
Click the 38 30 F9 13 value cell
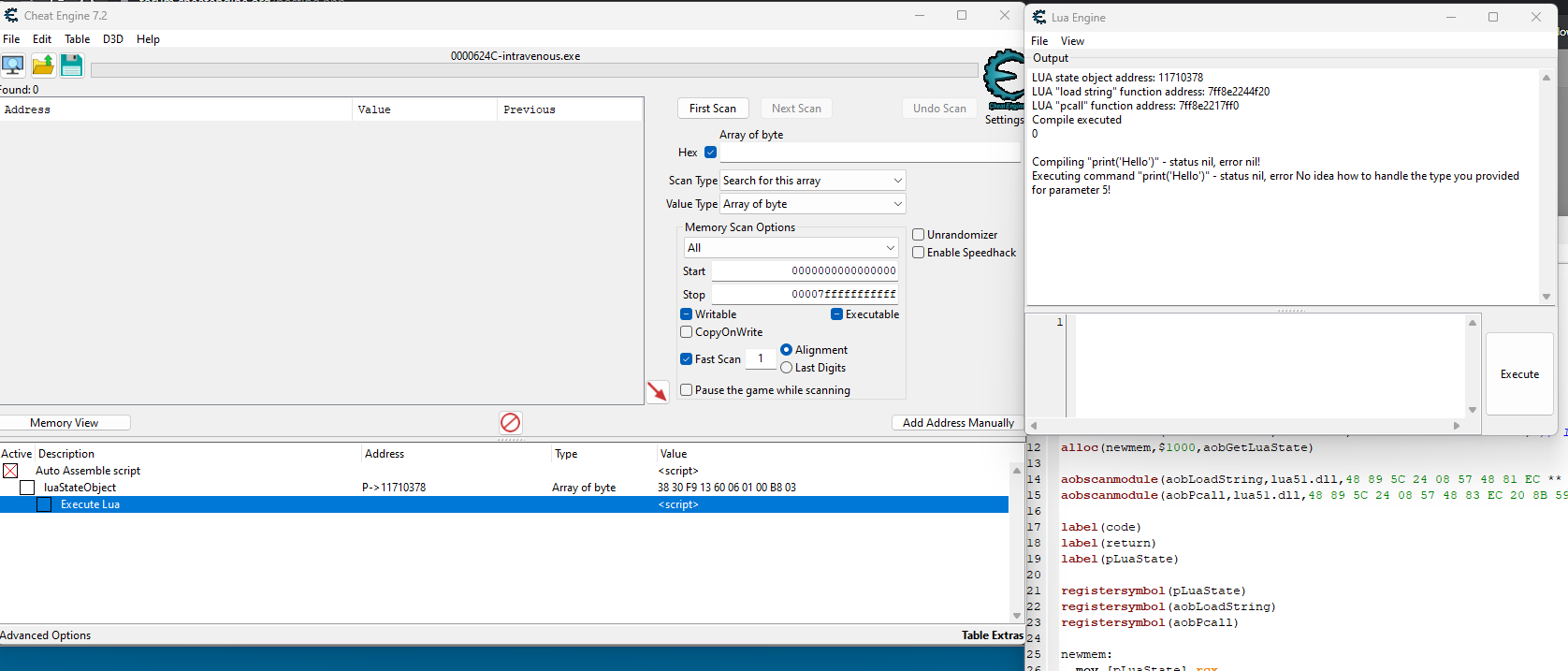(x=727, y=488)
